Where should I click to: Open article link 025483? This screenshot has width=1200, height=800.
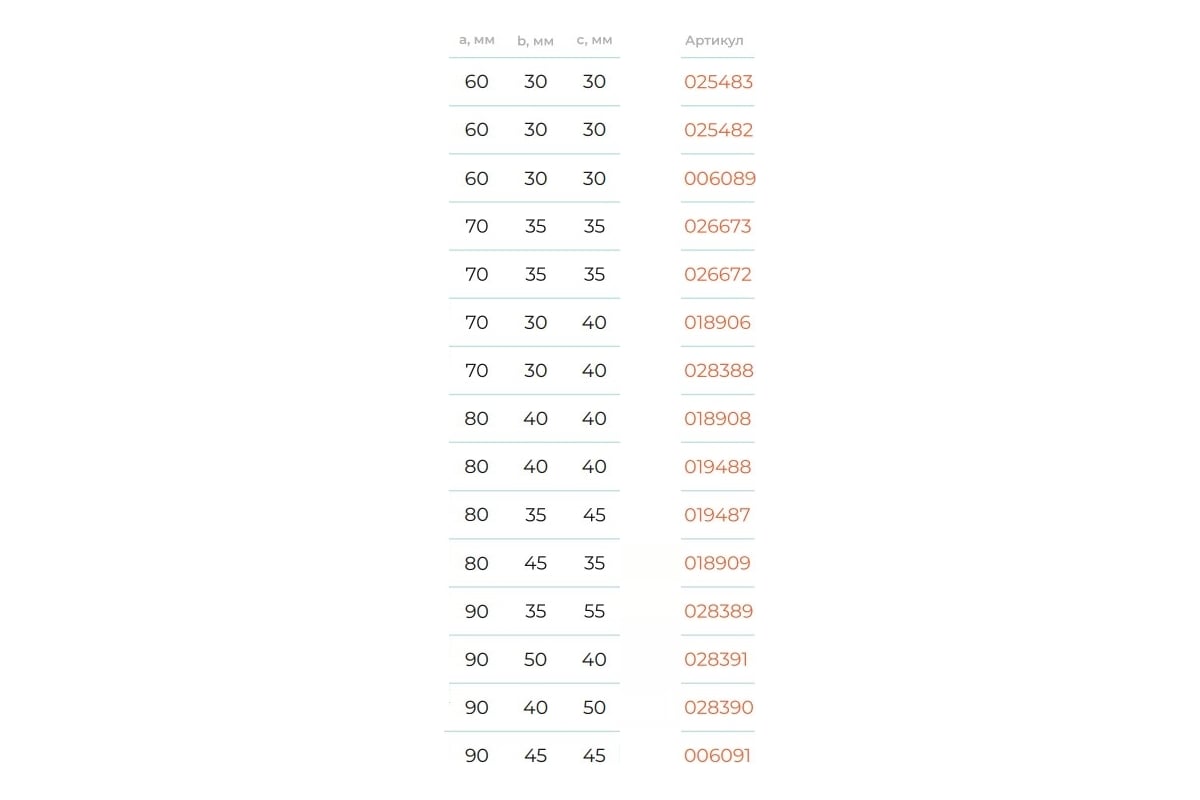point(718,82)
